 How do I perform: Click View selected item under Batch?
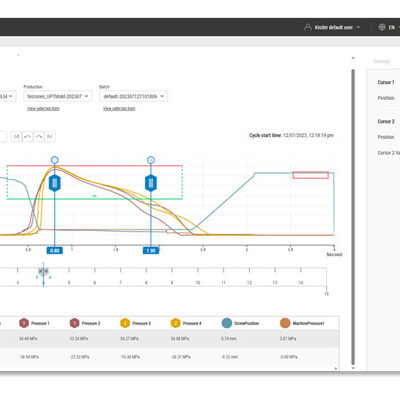coord(119,108)
